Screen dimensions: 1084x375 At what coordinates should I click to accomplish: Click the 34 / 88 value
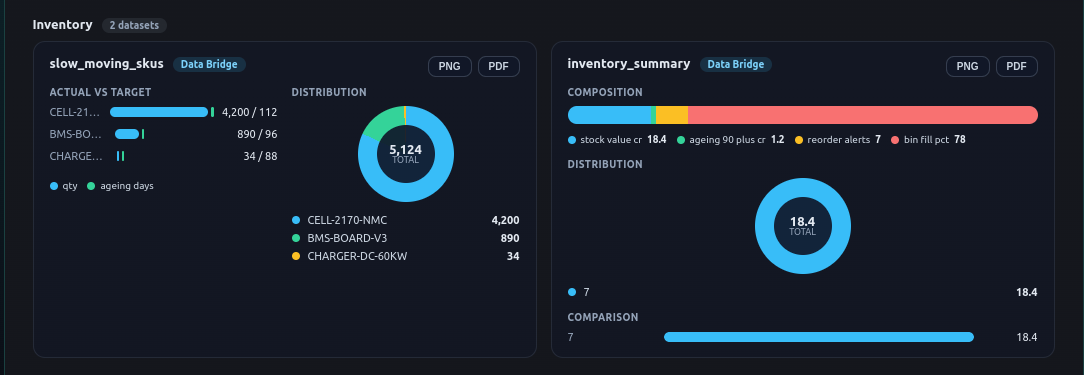coord(260,156)
